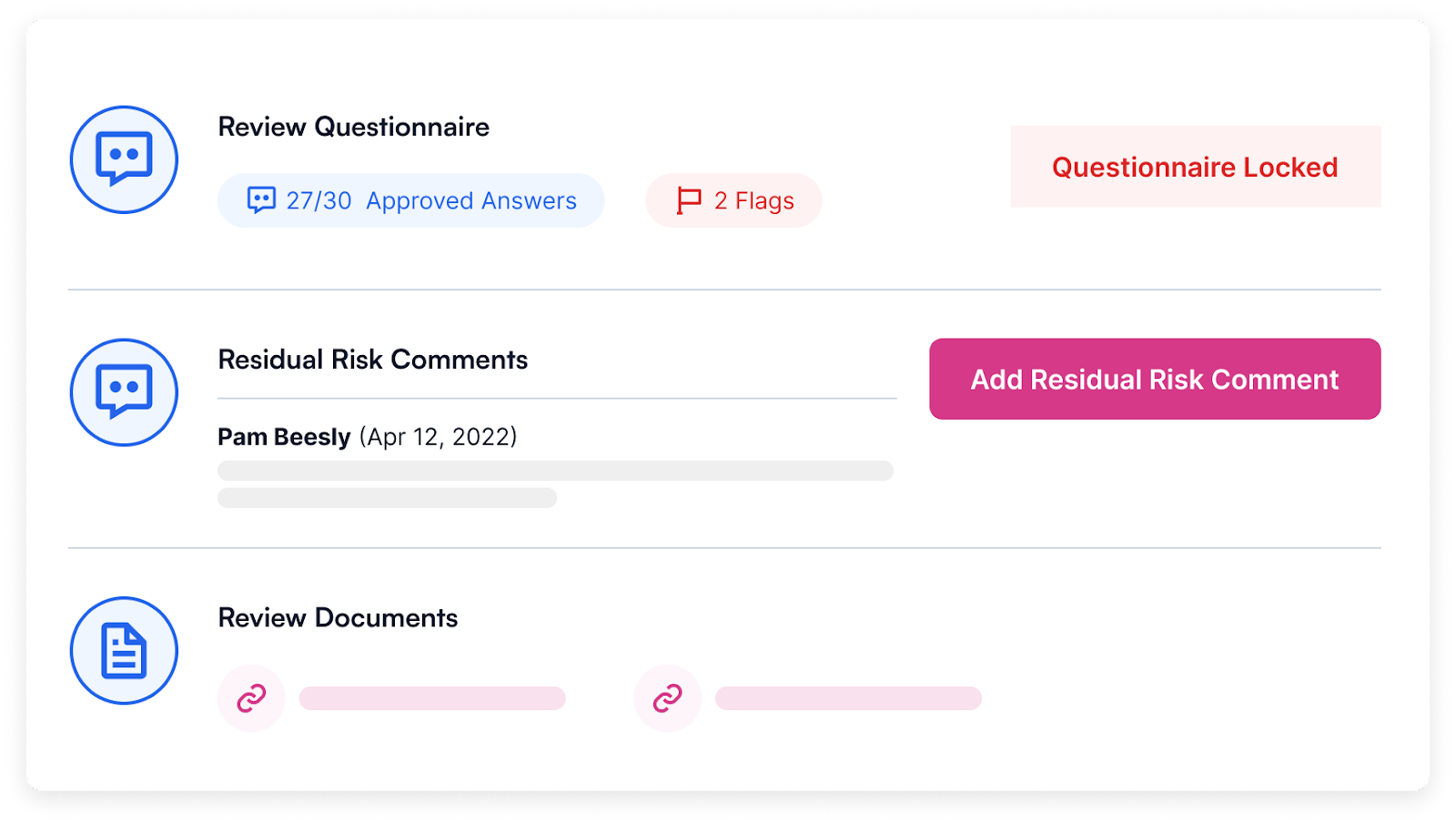Select the Review Questionnaire heading
Screen dimensions: 1456x824
tap(354, 127)
